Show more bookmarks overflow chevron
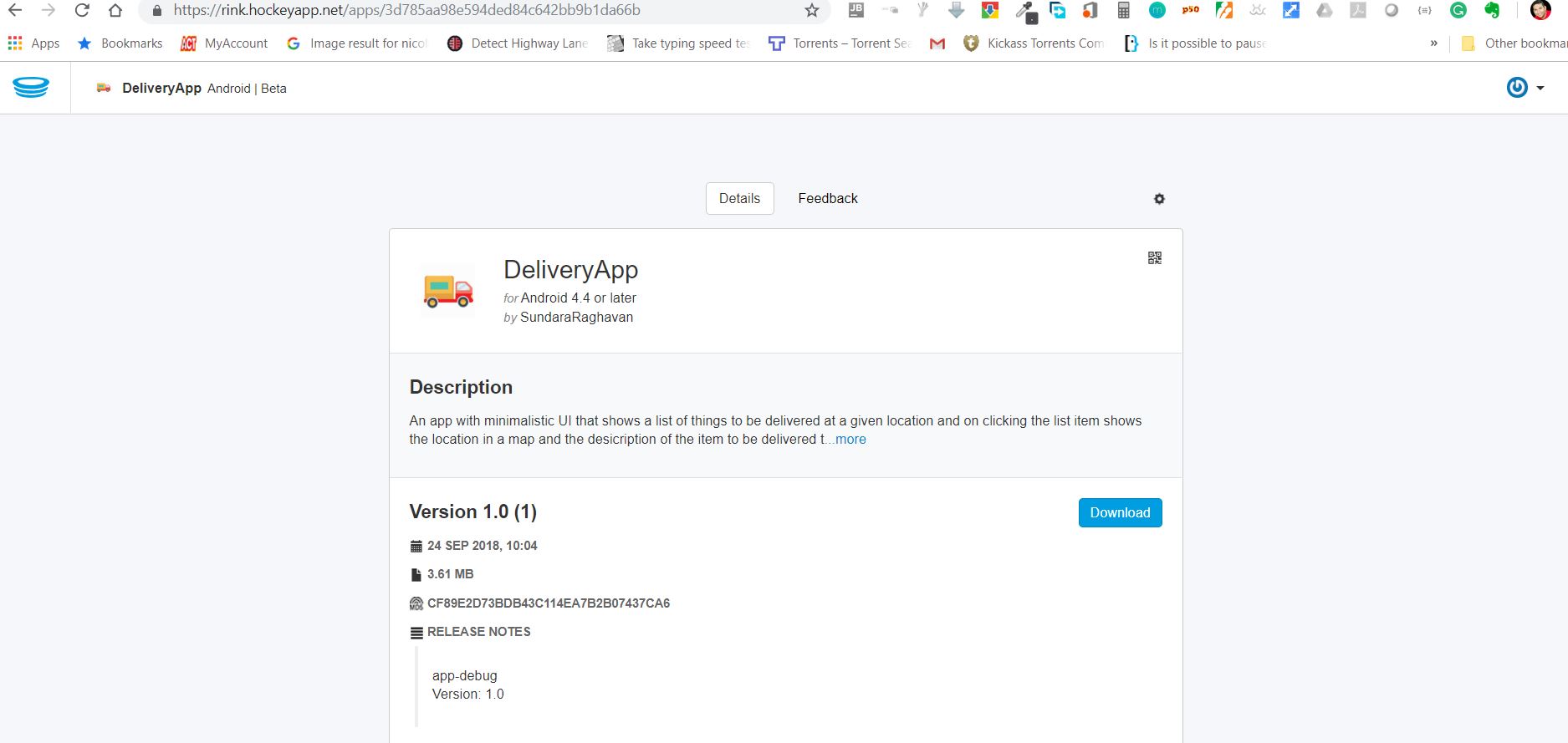This screenshot has height=743, width=1568. 1434,43
